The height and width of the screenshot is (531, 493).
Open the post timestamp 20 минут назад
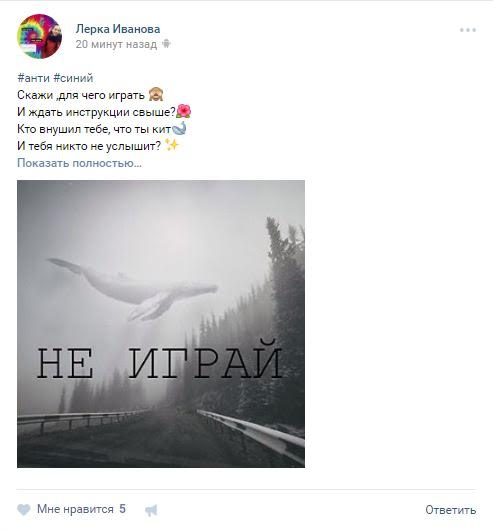[116, 44]
